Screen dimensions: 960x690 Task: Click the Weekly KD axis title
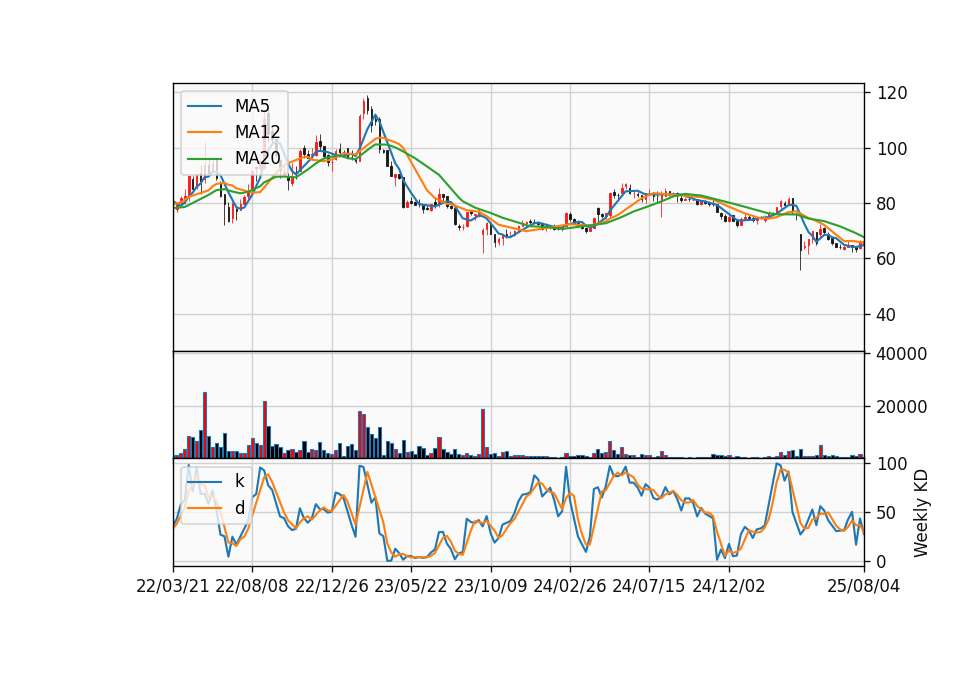click(921, 514)
